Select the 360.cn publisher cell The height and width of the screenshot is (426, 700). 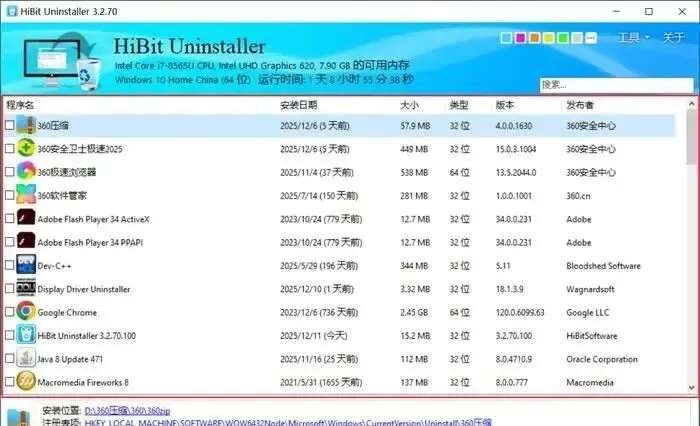pyautogui.click(x=578, y=196)
